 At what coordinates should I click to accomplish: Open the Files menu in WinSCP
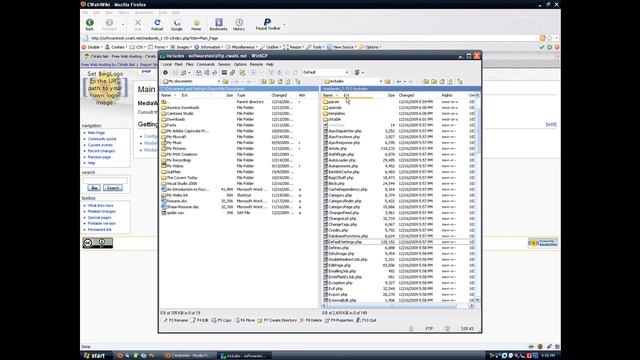point(189,64)
